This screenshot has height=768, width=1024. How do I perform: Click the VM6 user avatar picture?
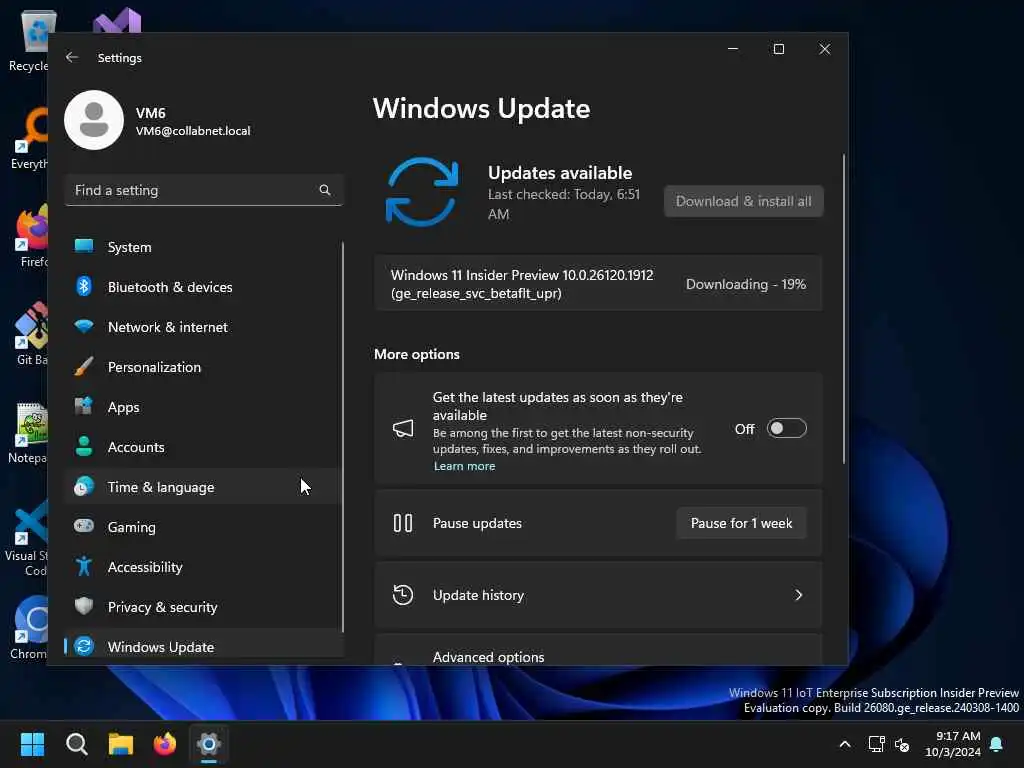pos(94,120)
